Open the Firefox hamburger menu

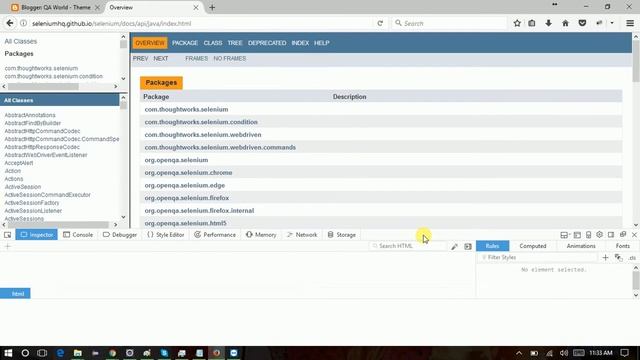tap(630, 23)
